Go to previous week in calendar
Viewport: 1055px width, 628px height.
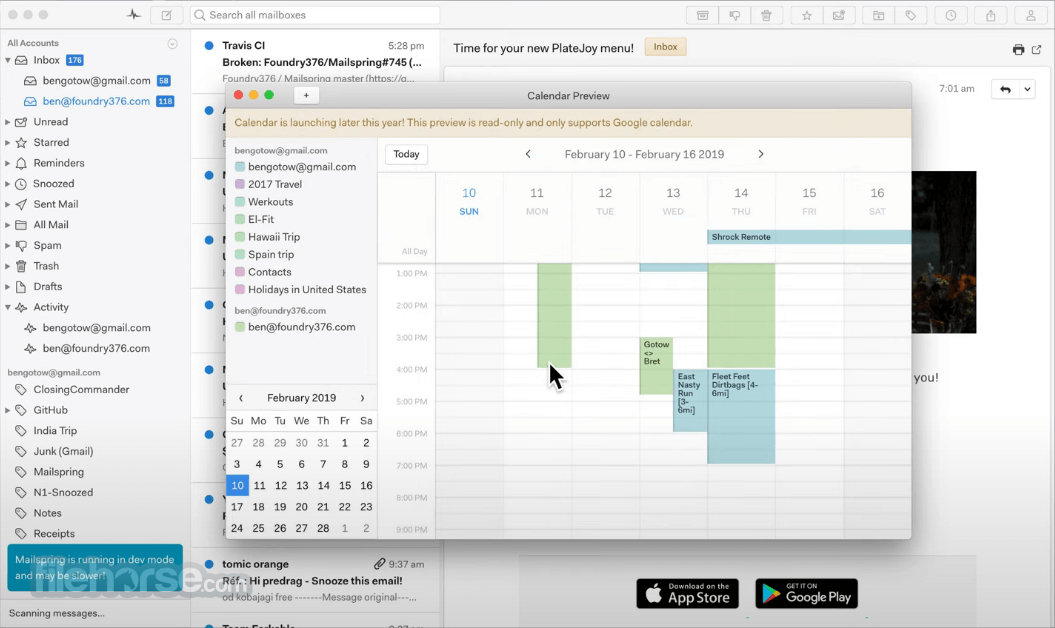tap(528, 154)
